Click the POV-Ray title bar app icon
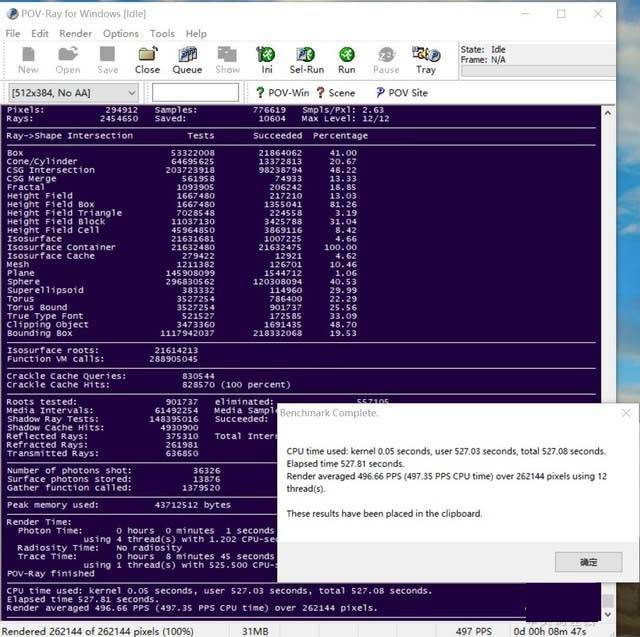The image size is (640, 637). click(12, 14)
